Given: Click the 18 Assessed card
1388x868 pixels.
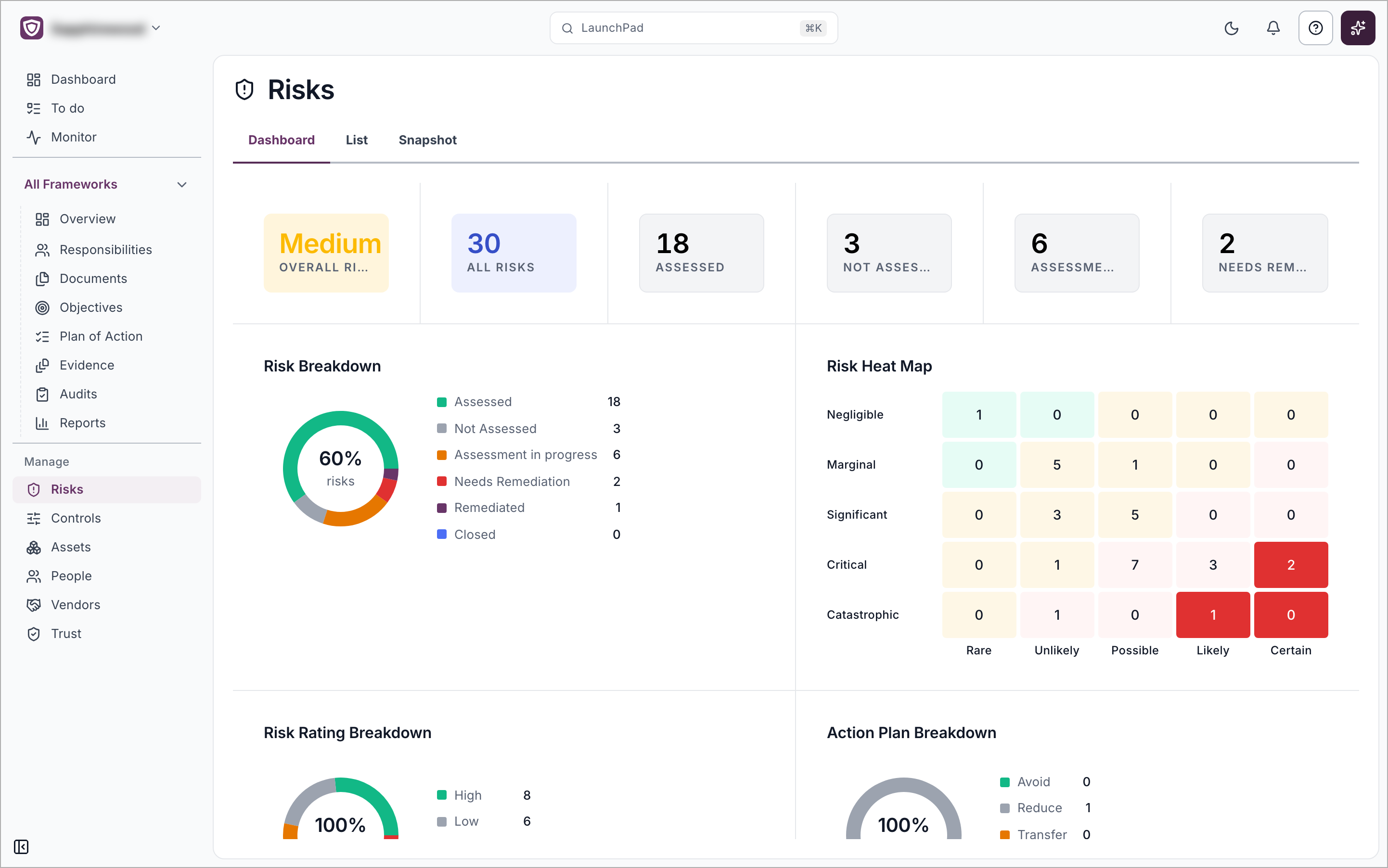Looking at the screenshot, I should coord(701,253).
